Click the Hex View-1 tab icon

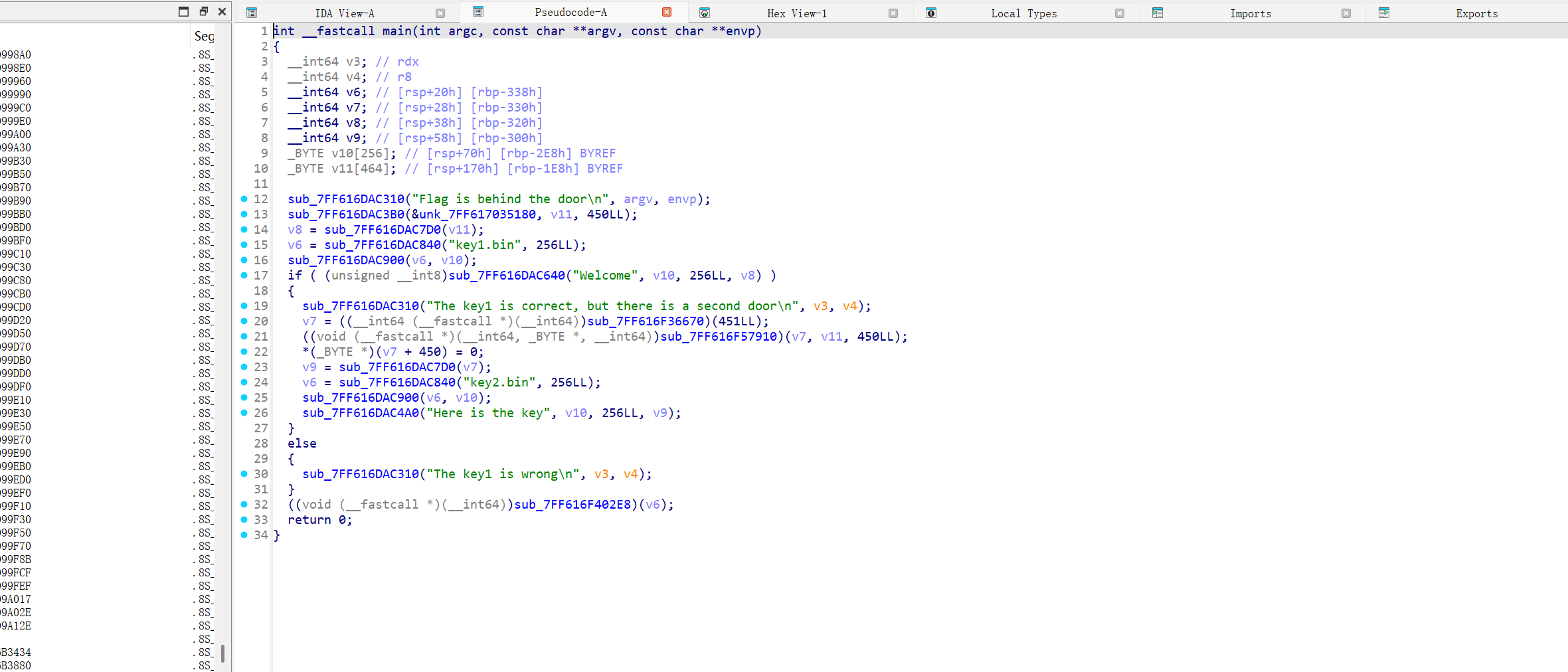[705, 13]
